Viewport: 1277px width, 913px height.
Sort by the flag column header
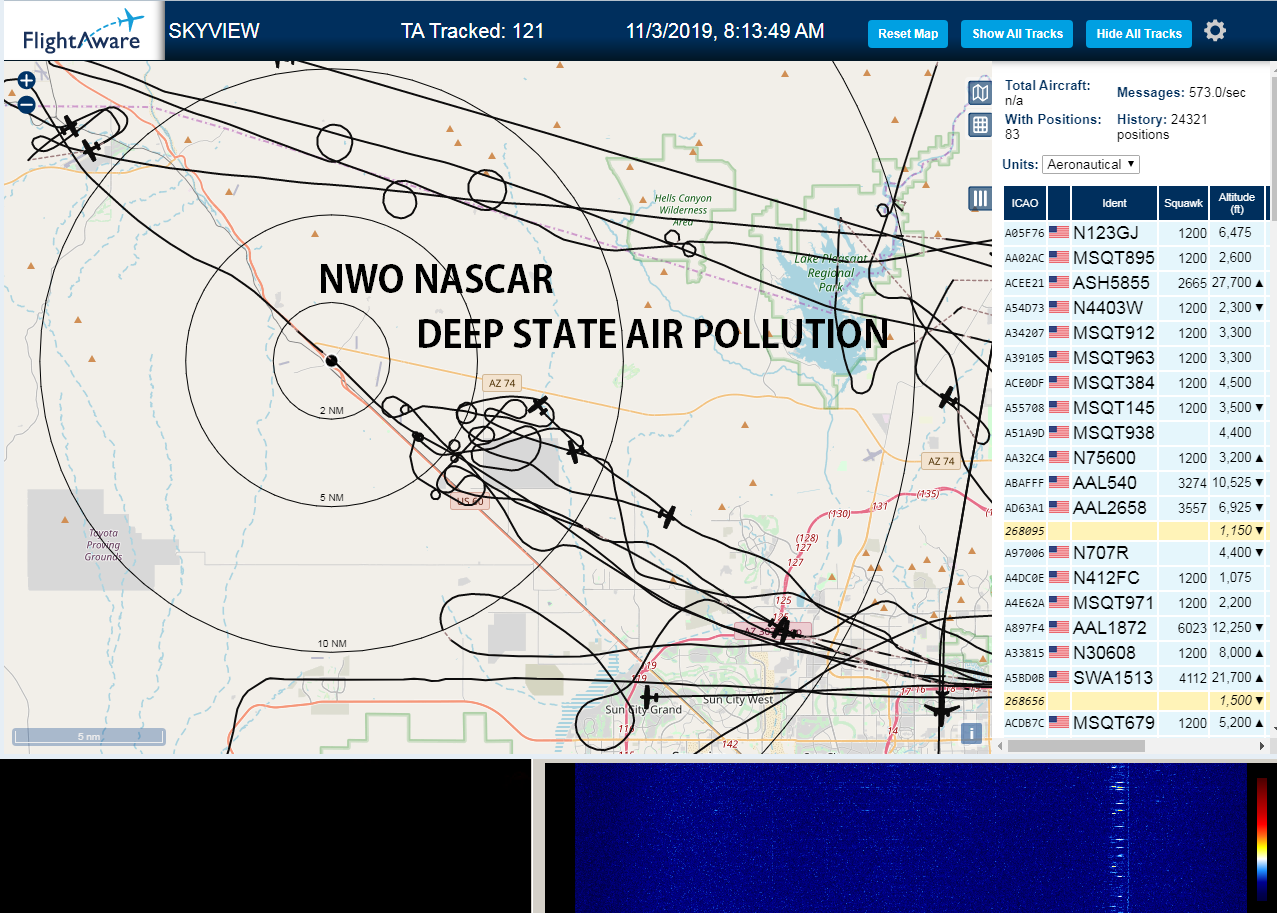1059,203
